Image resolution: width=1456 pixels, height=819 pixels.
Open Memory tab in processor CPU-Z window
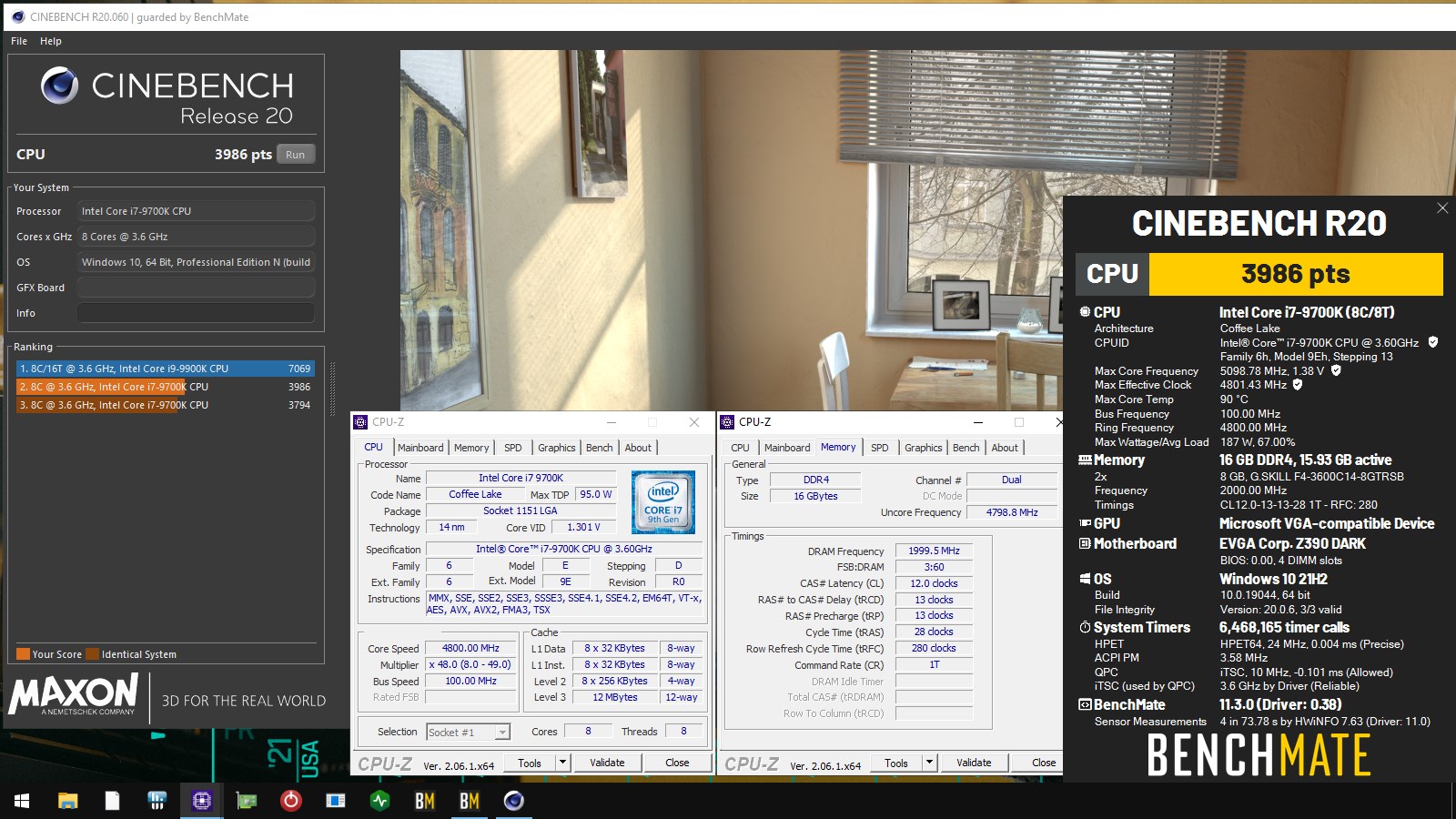click(x=471, y=448)
